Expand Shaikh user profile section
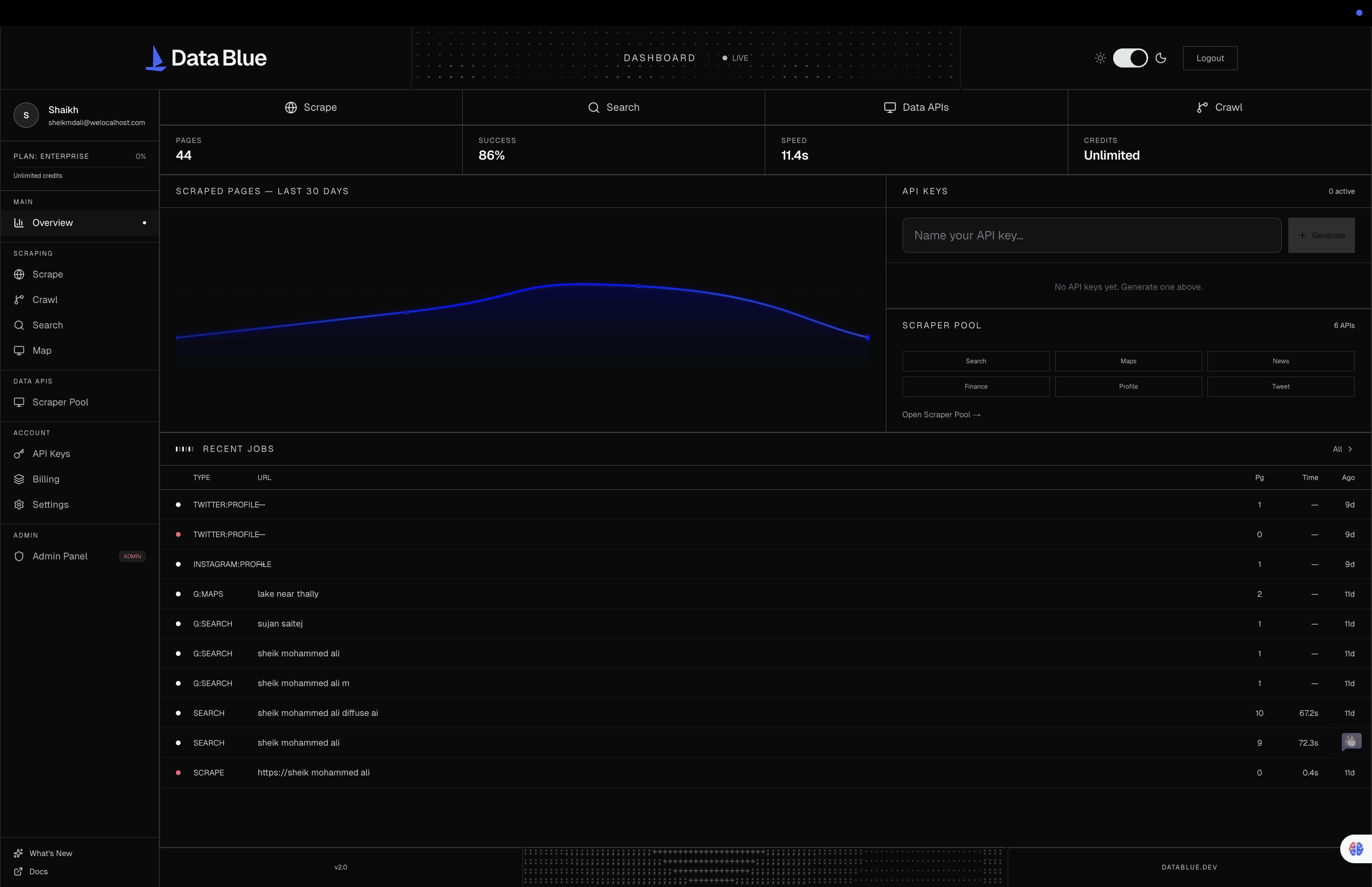Screen dimensions: 1372x887 point(79,115)
